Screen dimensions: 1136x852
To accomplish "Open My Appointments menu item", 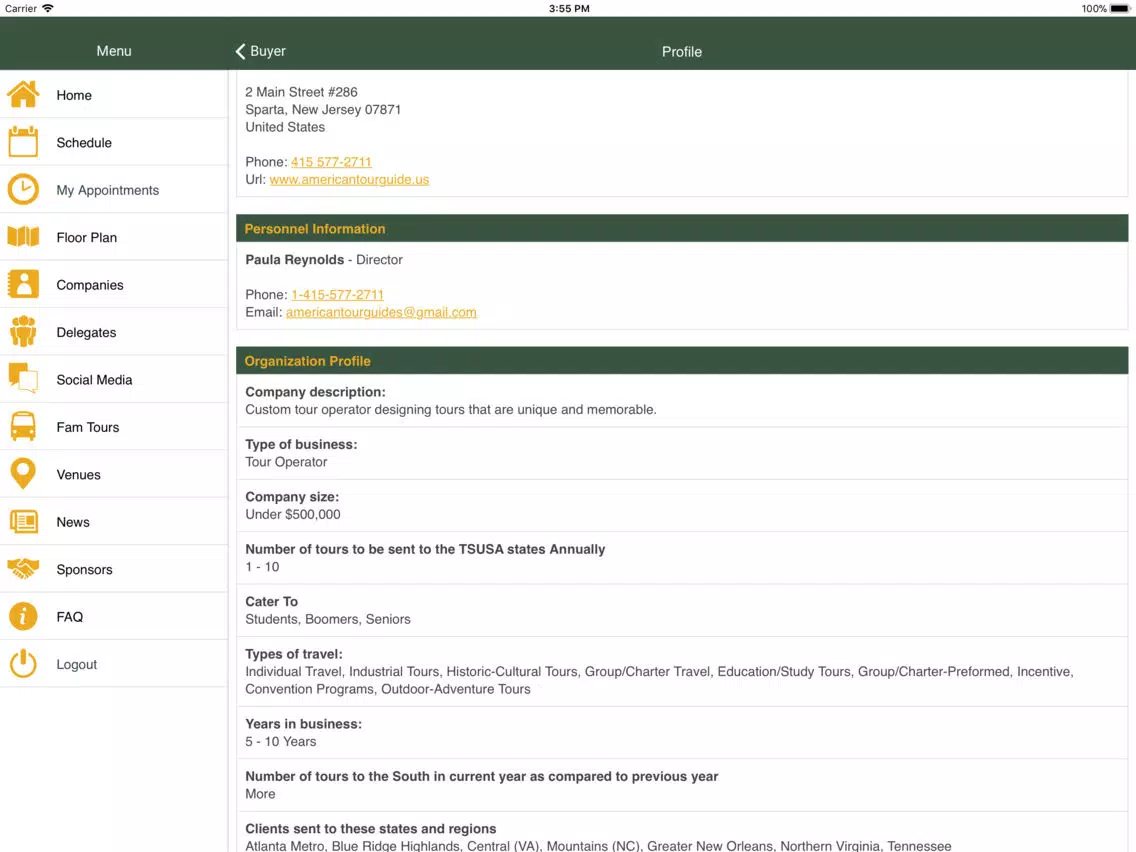I will pyautogui.click(x=114, y=190).
